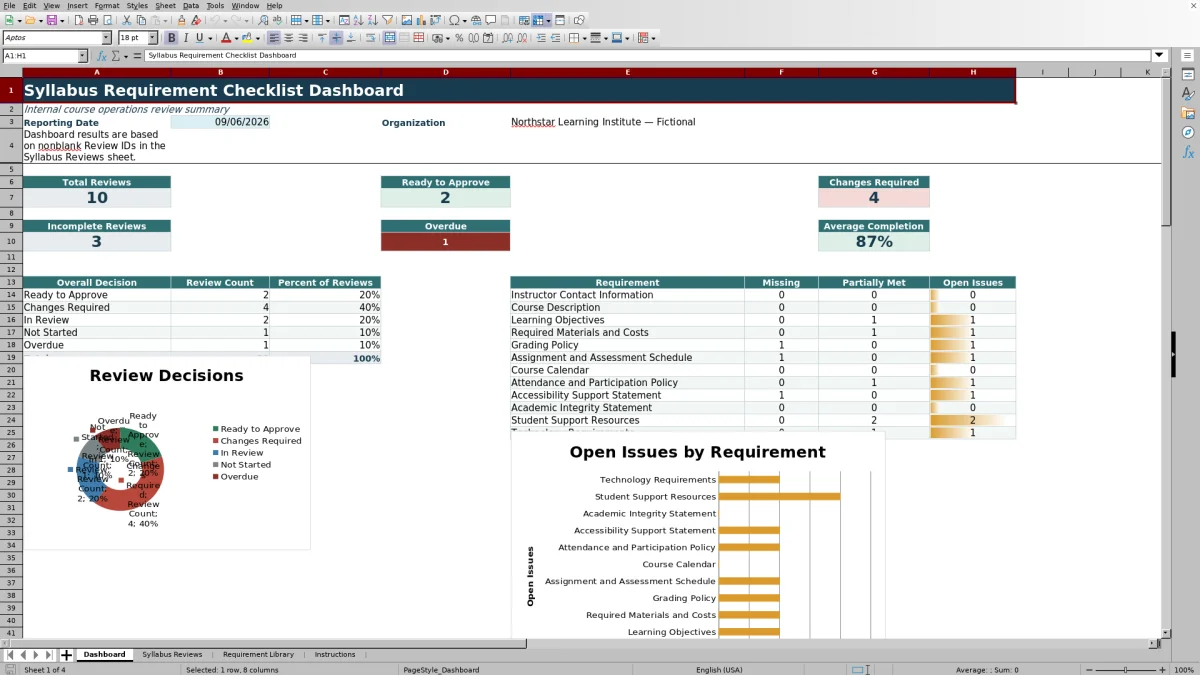Click the formula input line field

[648, 56]
